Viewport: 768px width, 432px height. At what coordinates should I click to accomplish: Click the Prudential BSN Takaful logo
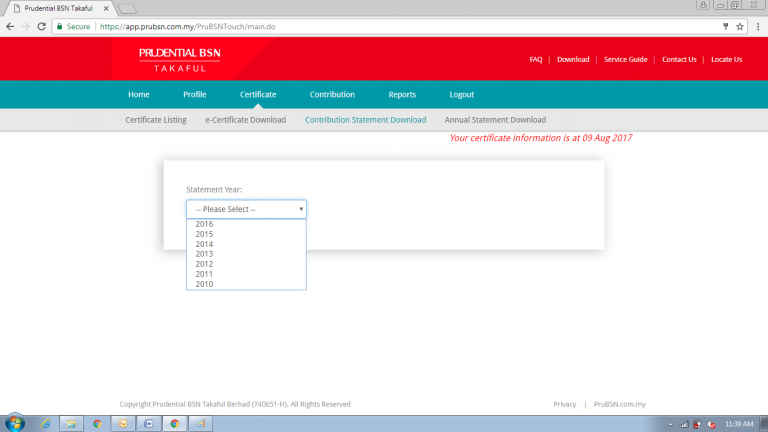(179, 58)
